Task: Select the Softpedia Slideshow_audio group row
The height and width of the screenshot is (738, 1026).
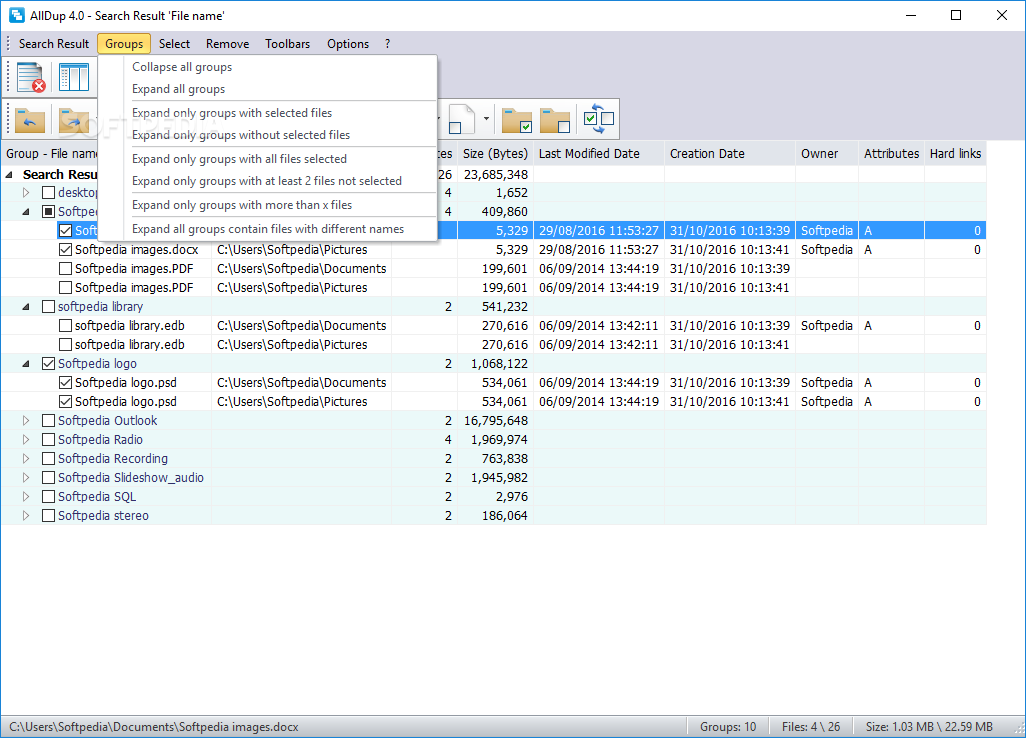Action: (494, 478)
